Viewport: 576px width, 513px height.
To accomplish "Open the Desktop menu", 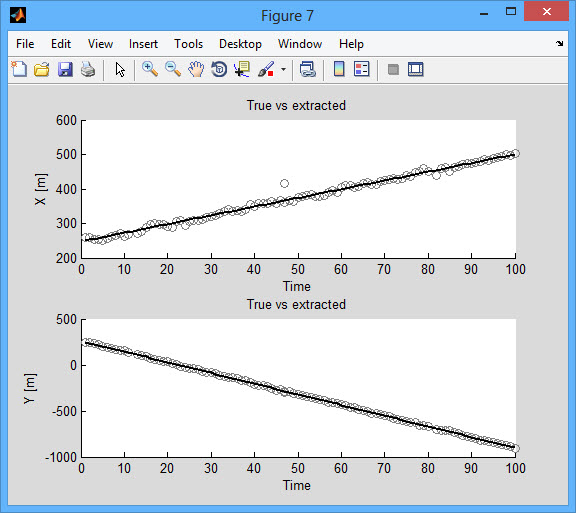I will pyautogui.click(x=240, y=44).
